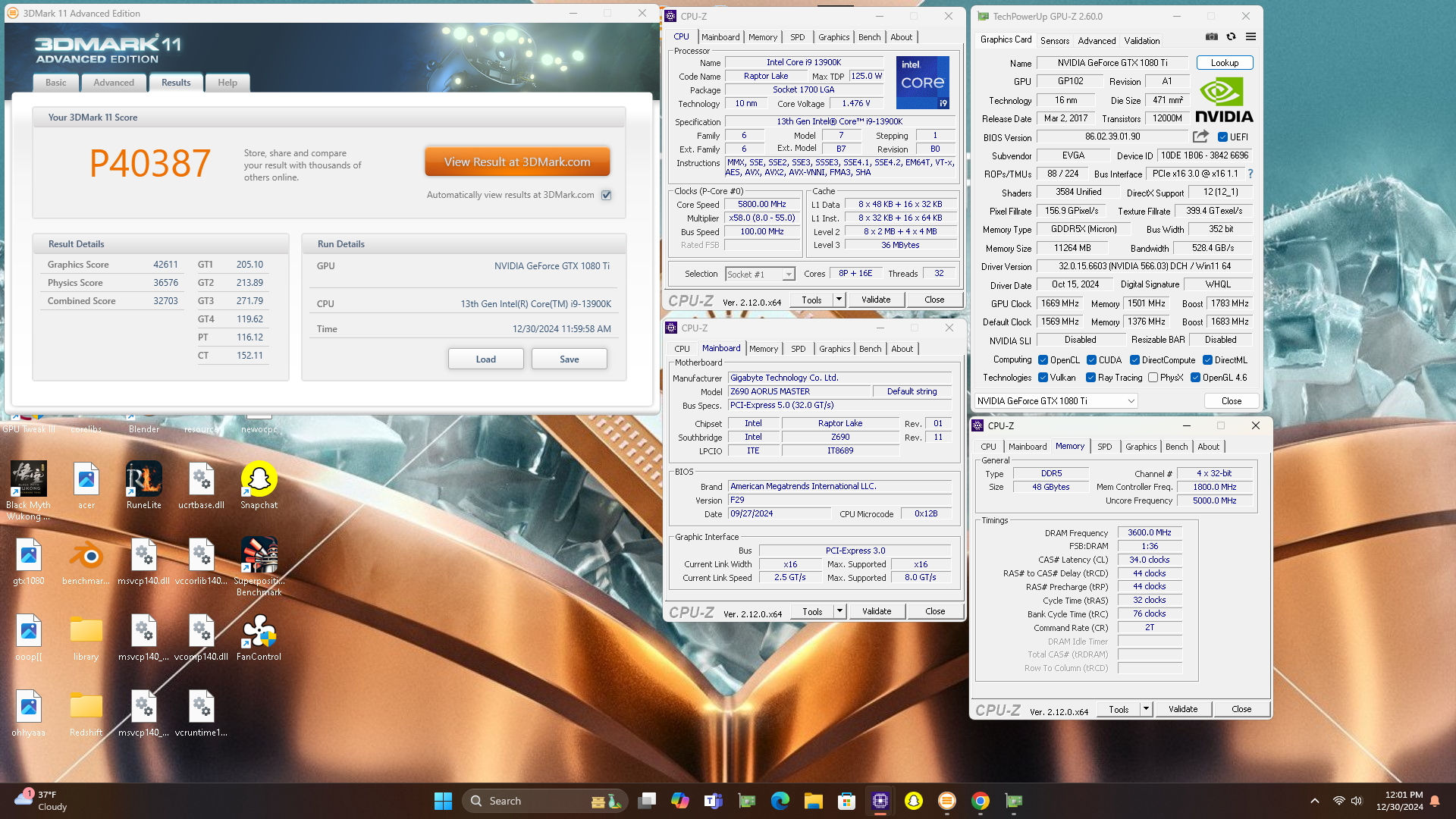Click the Save button in Run Details
Screen dimensions: 1456x819
tap(570, 359)
